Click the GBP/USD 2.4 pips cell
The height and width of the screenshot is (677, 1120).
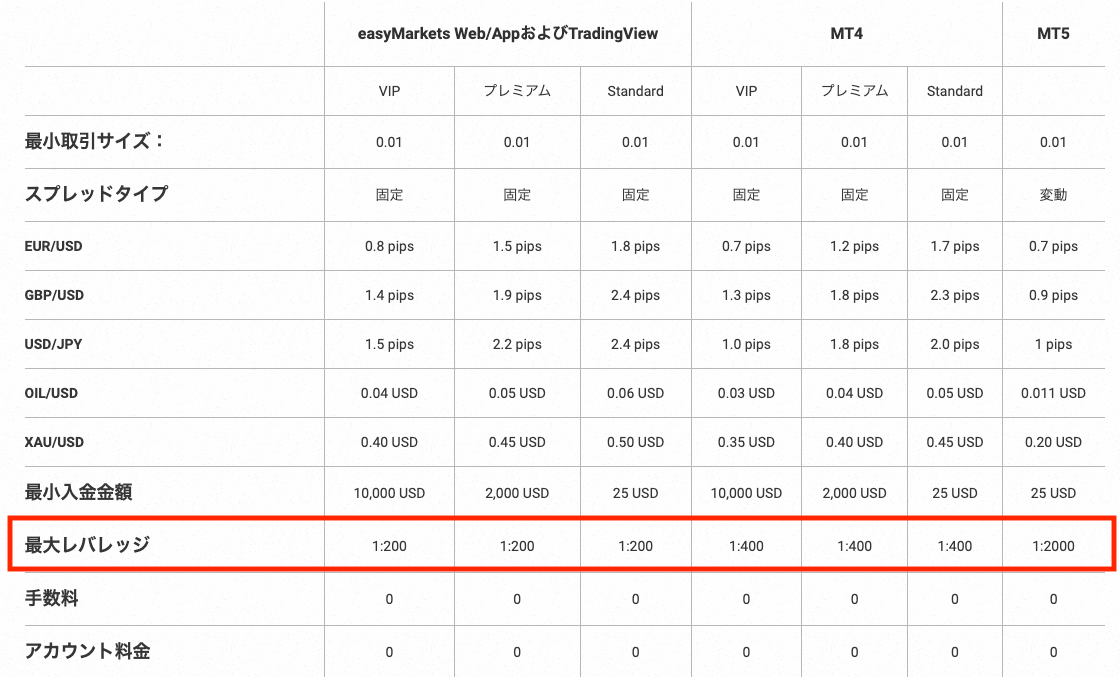point(635,295)
